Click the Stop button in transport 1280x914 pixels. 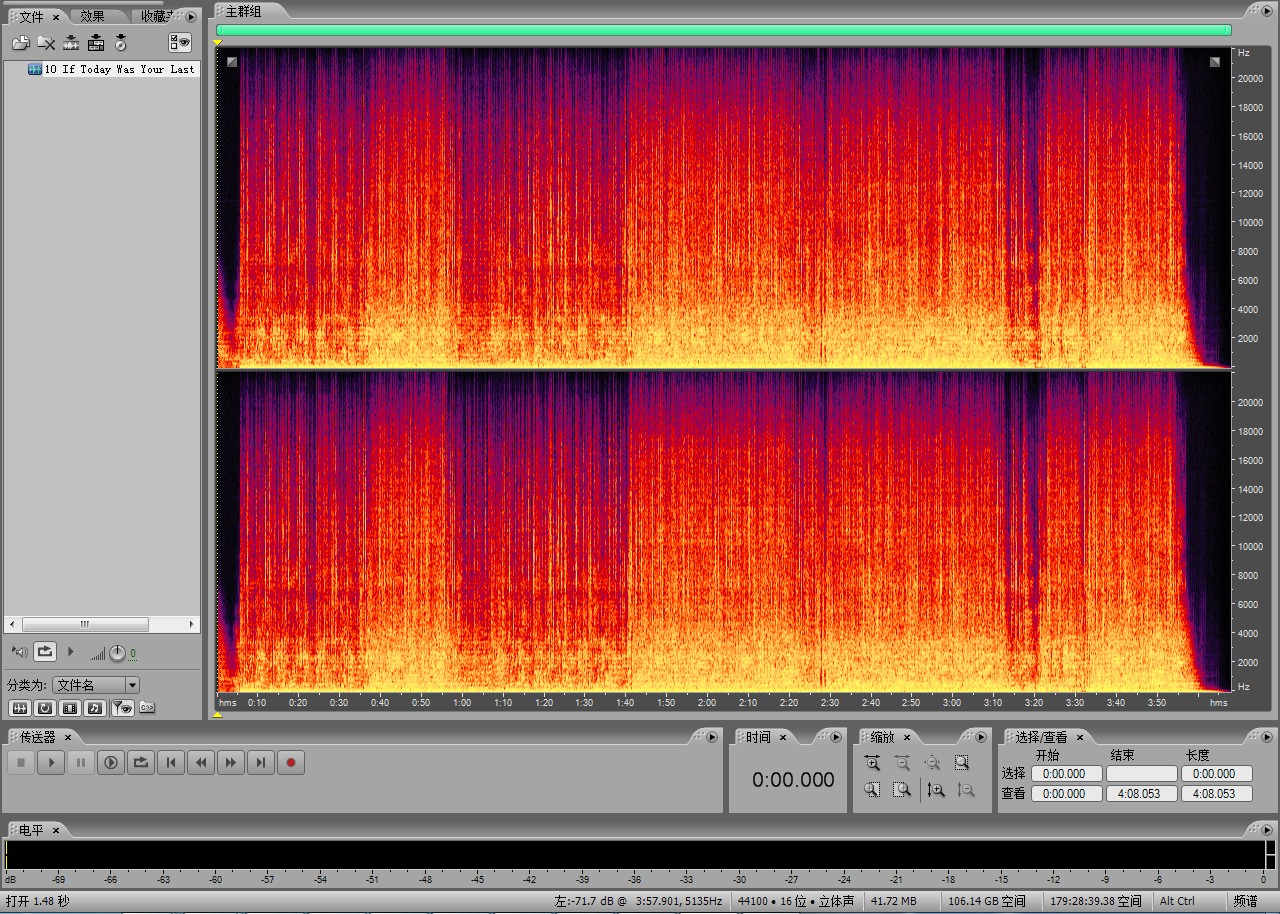click(21, 763)
